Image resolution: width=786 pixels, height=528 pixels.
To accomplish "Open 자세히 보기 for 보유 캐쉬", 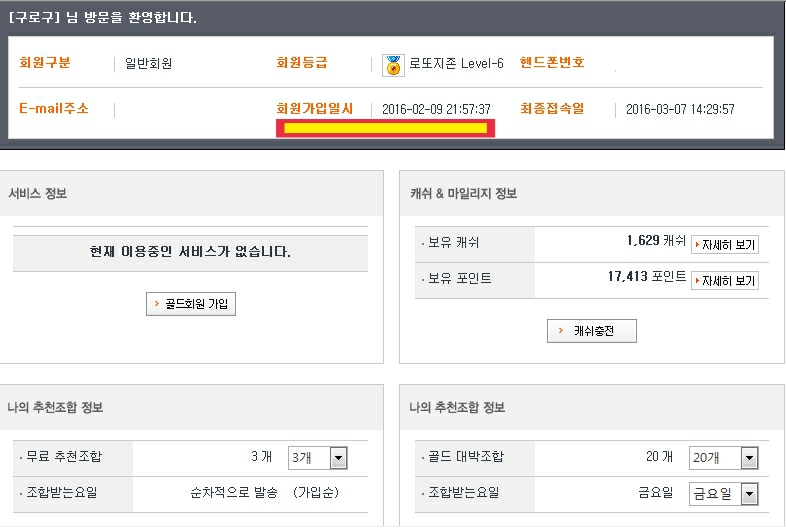I will pos(724,244).
